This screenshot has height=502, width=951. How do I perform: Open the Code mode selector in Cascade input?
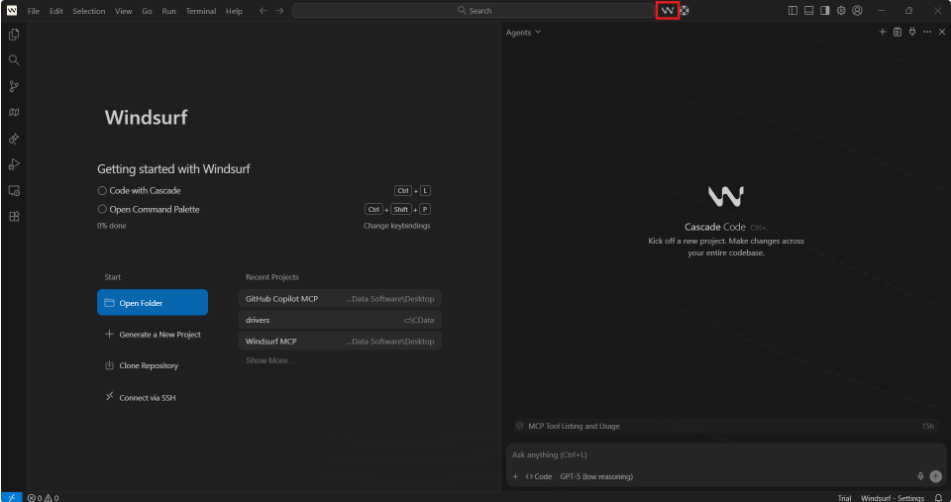539,477
